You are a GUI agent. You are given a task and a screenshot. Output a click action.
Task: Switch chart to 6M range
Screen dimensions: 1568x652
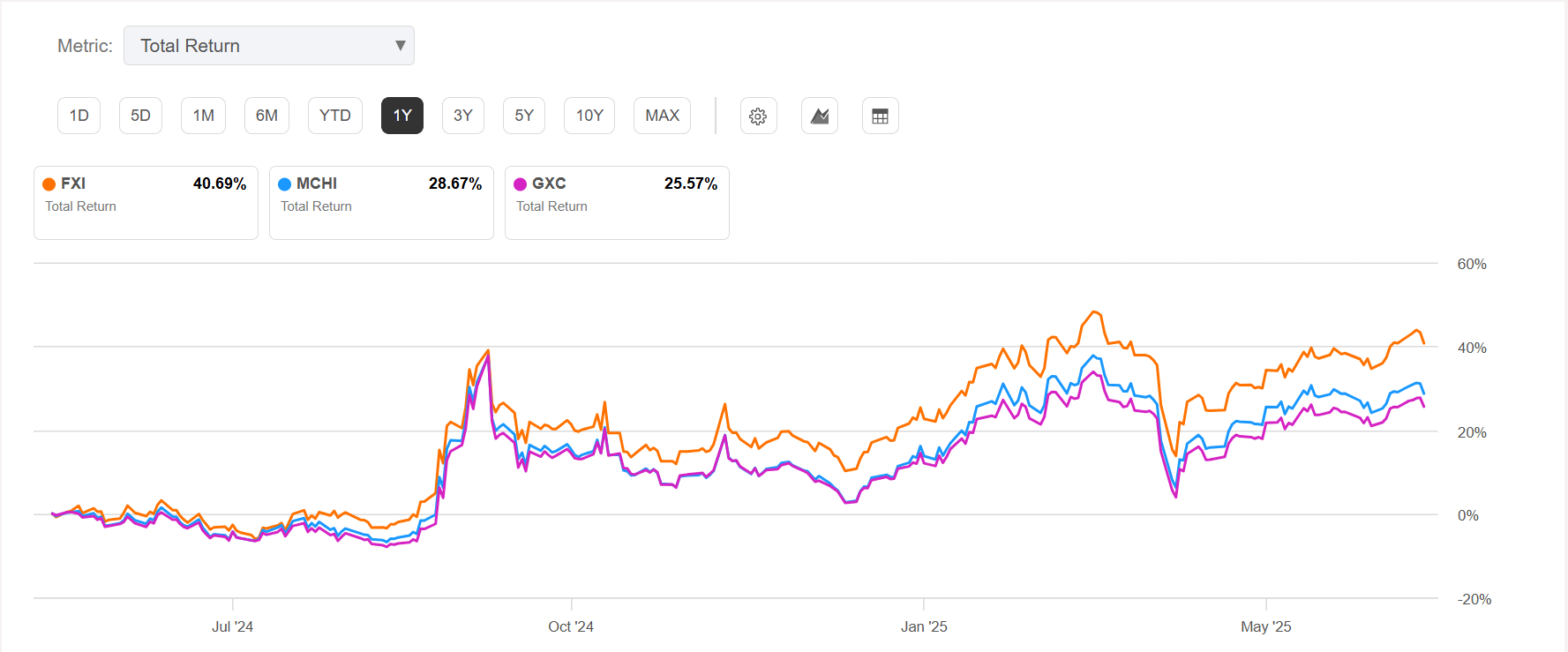tap(266, 116)
